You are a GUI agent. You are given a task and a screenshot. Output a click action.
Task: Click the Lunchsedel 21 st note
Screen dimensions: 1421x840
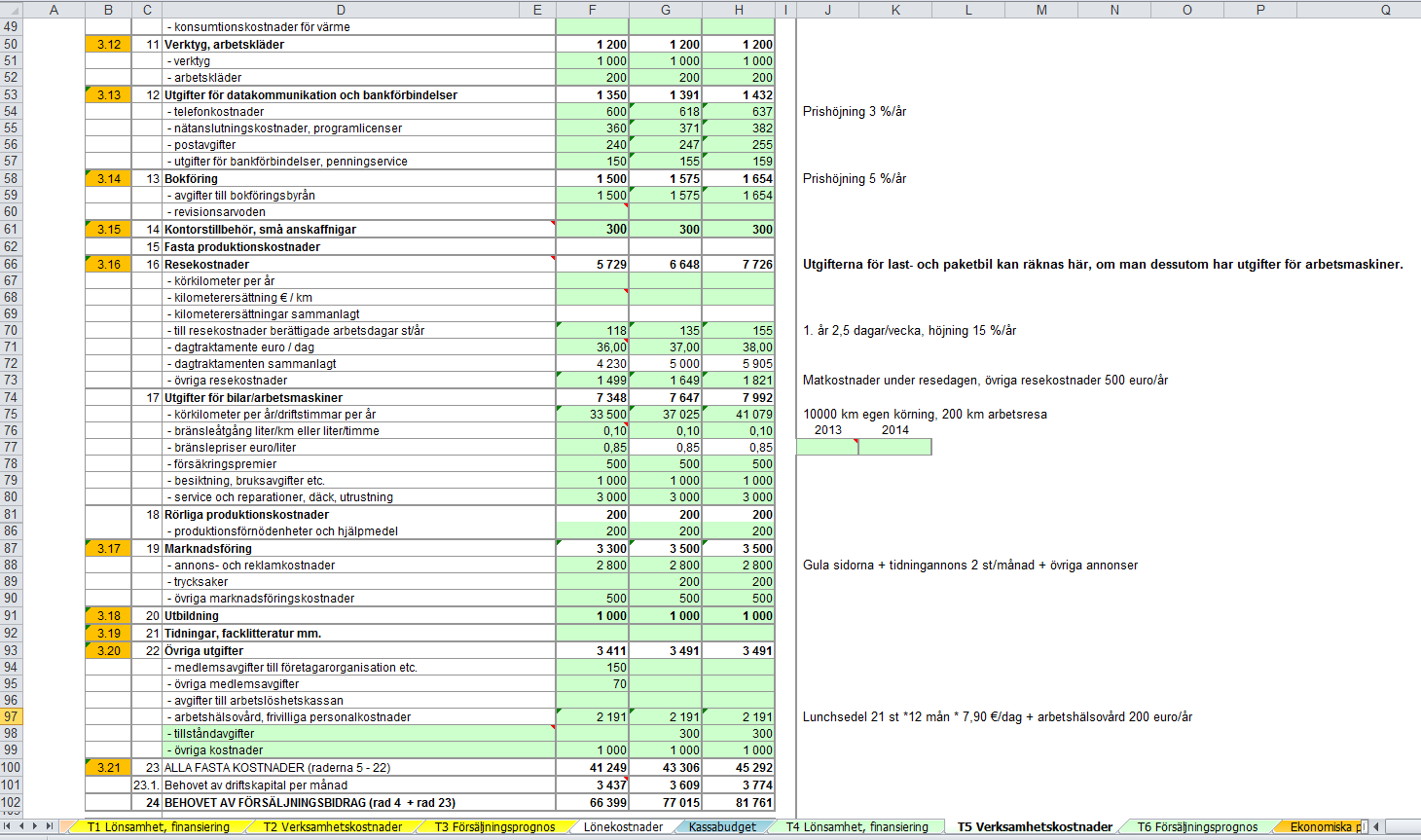(x=998, y=716)
